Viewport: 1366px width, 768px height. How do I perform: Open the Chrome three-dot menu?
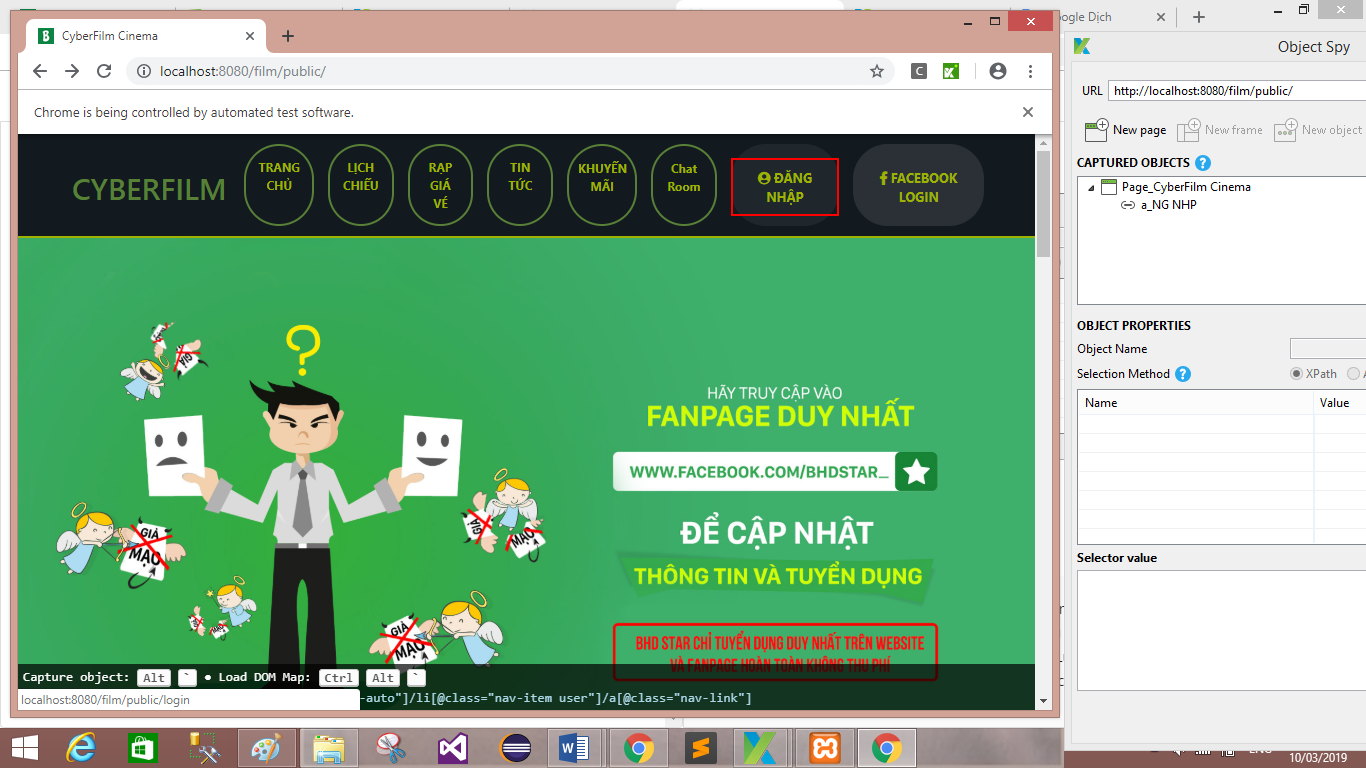pyautogui.click(x=1030, y=71)
